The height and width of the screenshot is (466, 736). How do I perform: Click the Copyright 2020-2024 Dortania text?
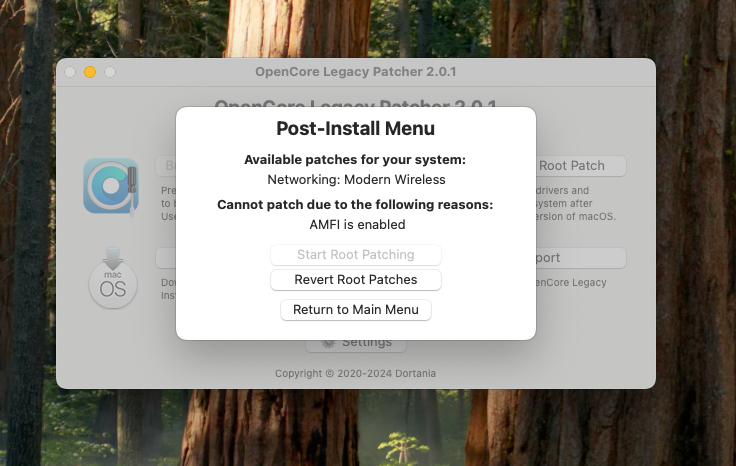pyautogui.click(x=355, y=374)
